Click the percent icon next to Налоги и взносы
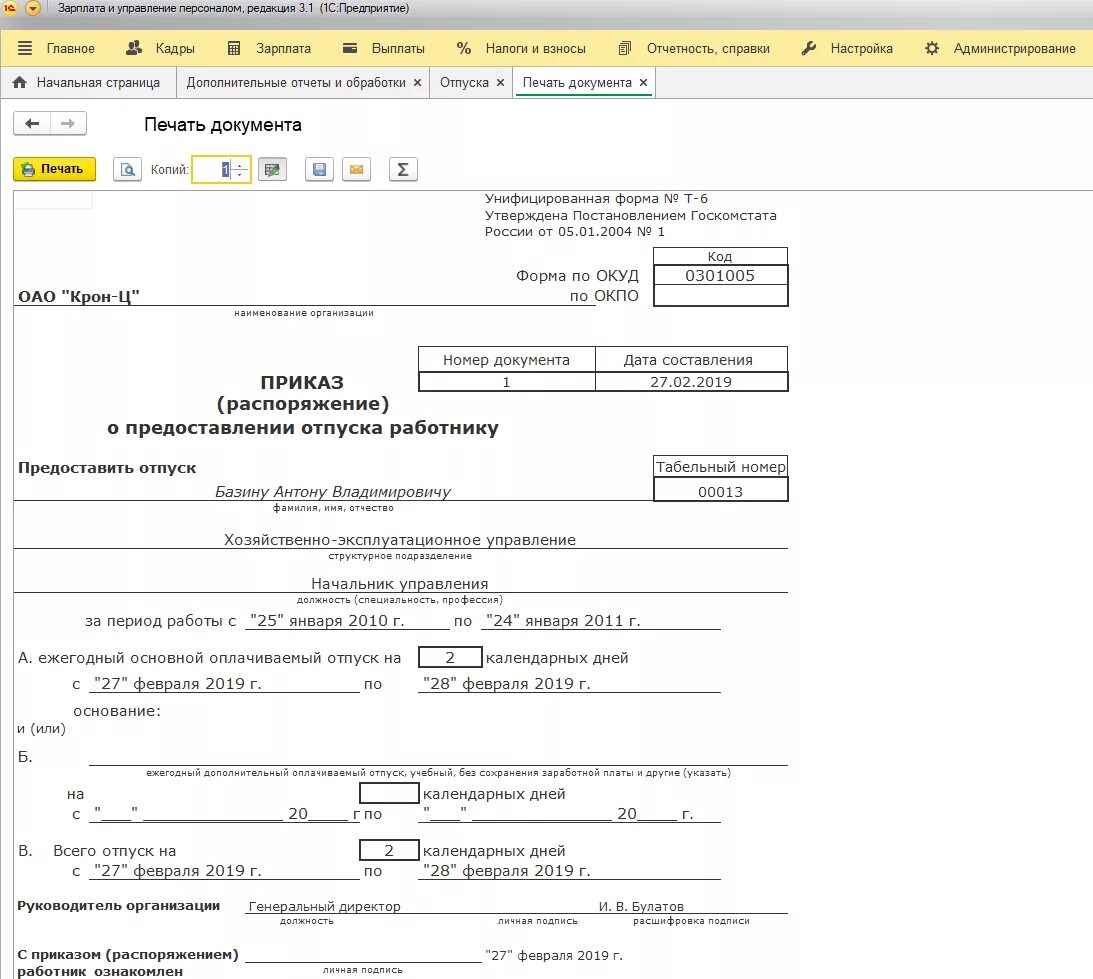 tap(464, 48)
